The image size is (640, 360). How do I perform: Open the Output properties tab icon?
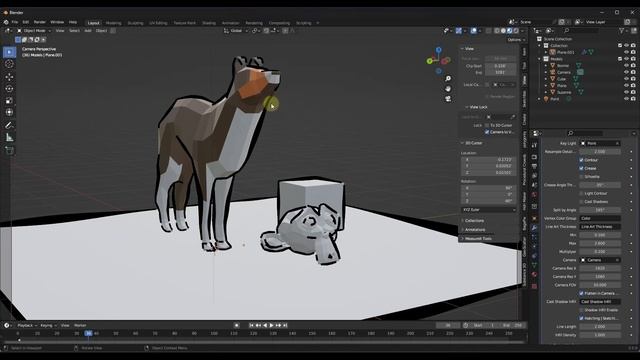pyautogui.click(x=534, y=166)
